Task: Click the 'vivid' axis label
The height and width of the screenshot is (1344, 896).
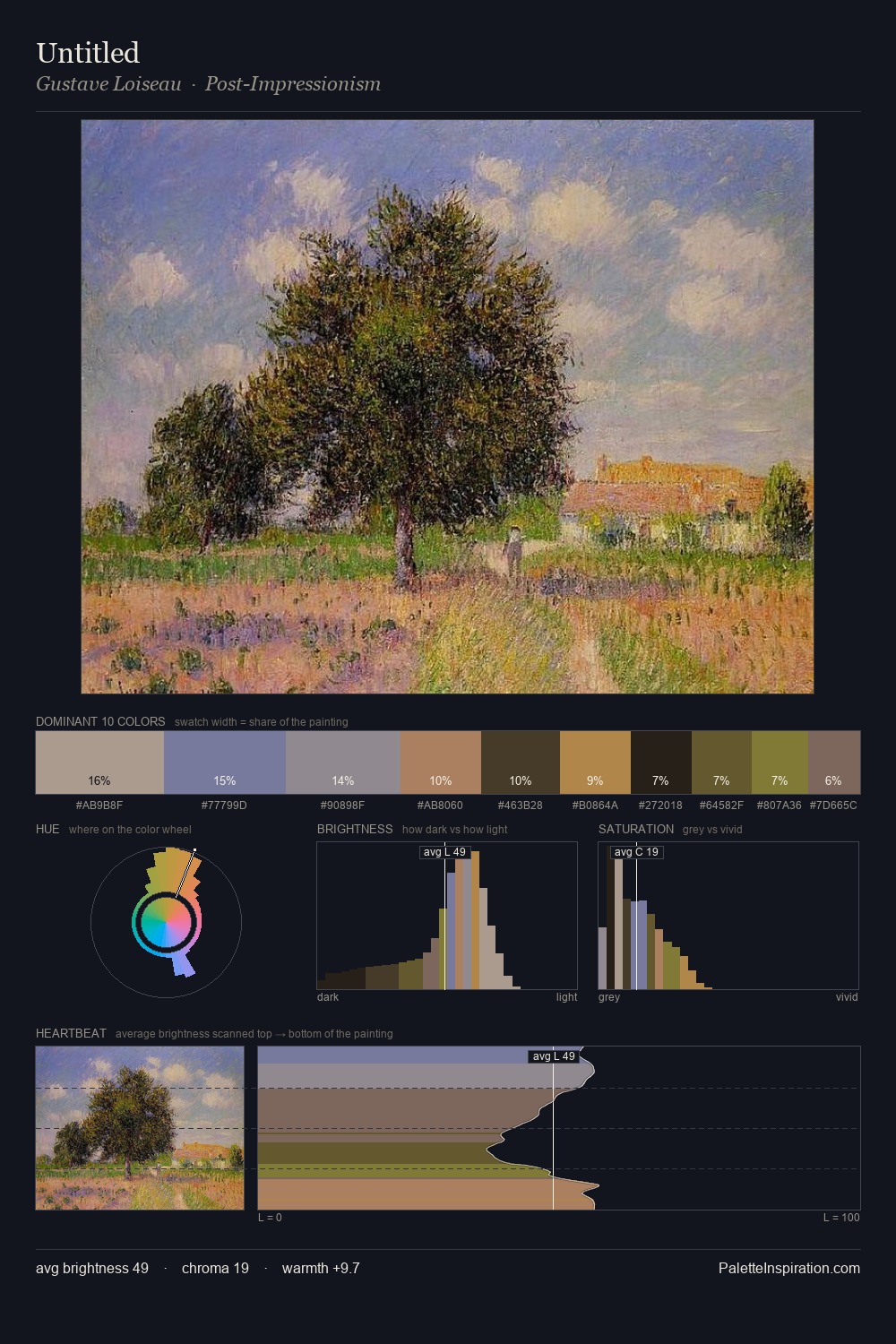Action: pyautogui.click(x=847, y=997)
